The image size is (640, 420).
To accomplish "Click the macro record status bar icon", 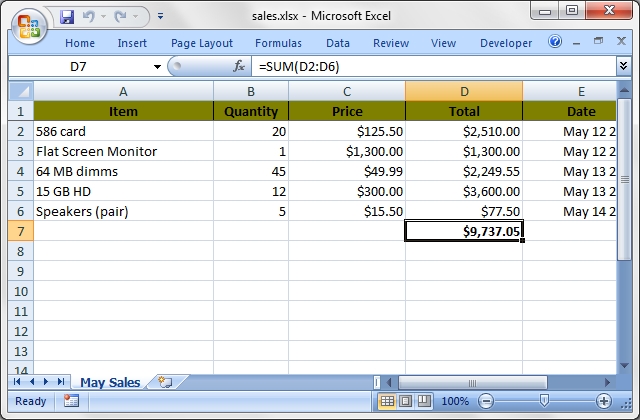I will pyautogui.click(x=71, y=401).
